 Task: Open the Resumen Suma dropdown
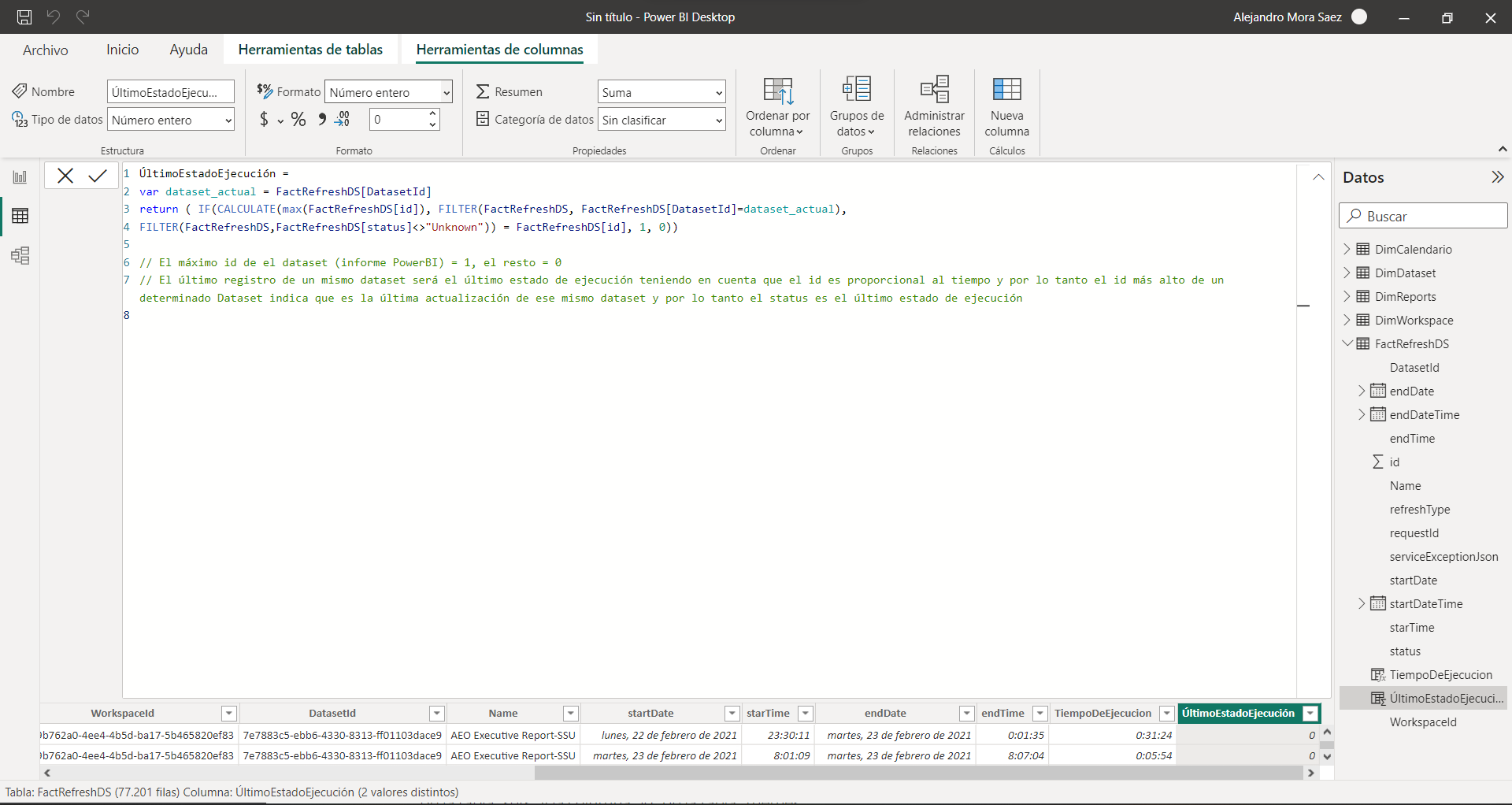661,92
